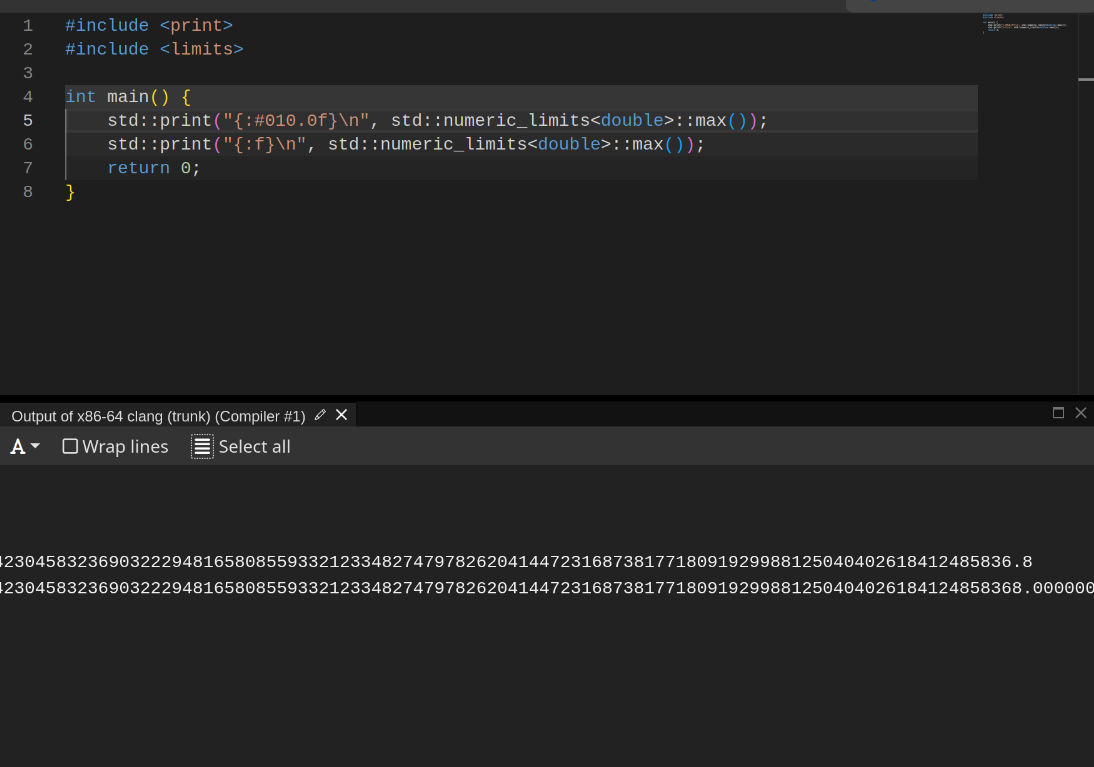Click the #include <print> line
The width and height of the screenshot is (1094, 767).
[149, 26]
